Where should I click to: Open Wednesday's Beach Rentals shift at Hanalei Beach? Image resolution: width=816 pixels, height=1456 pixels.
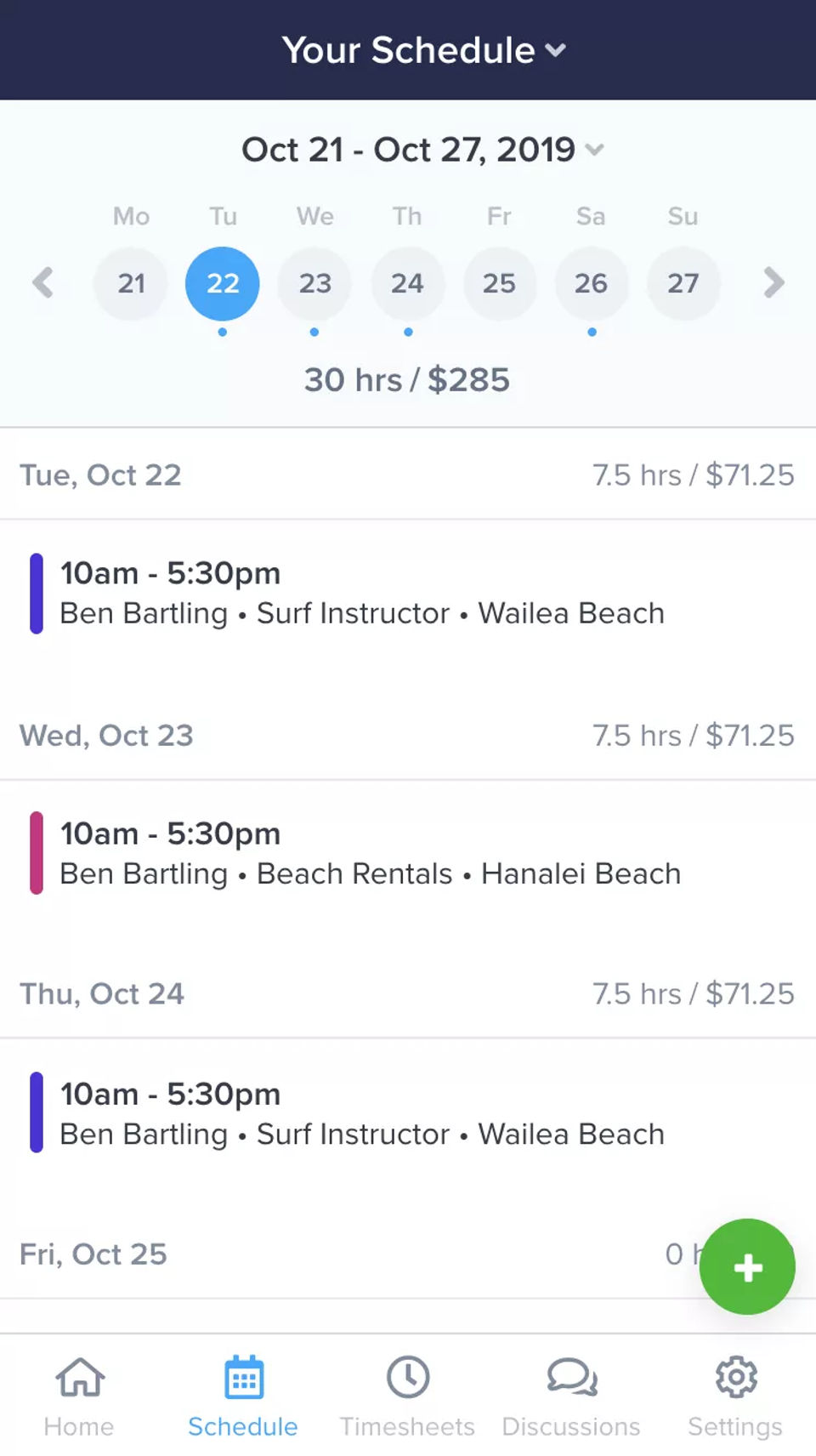(371, 854)
